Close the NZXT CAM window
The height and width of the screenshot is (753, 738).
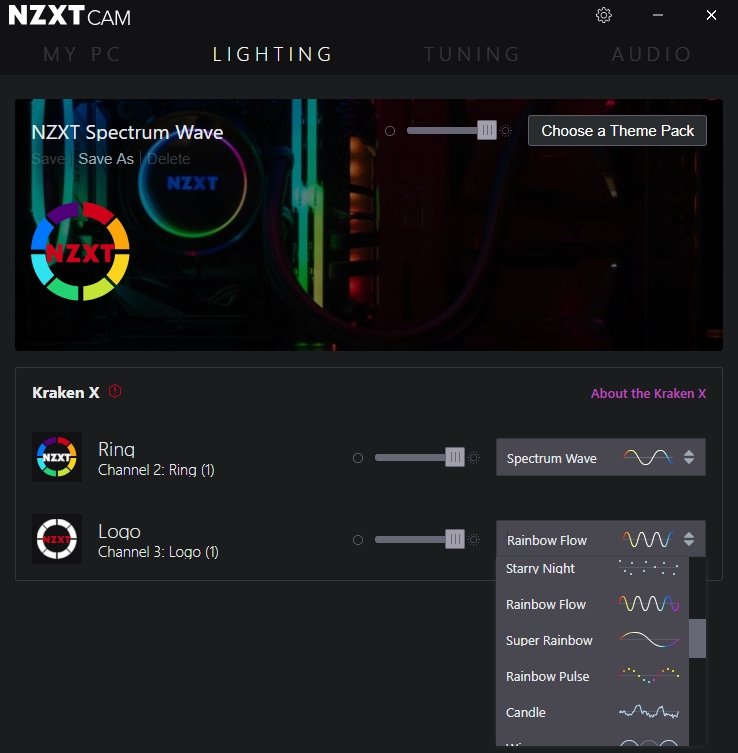coord(711,15)
